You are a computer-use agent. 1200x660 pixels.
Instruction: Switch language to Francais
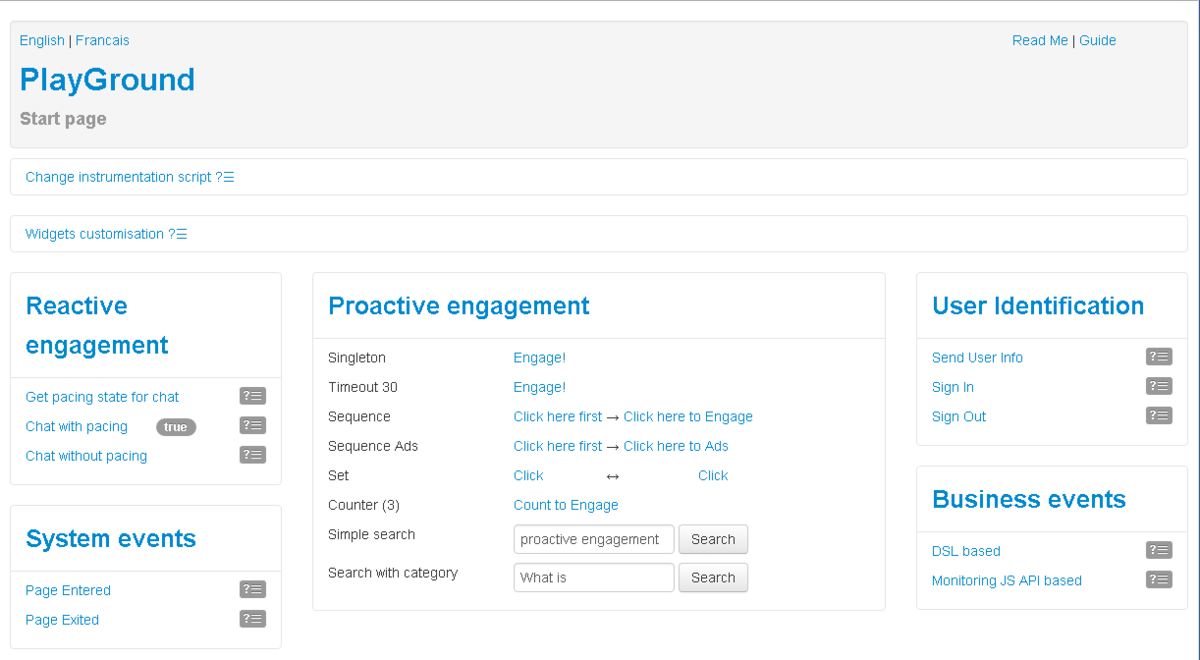click(x=102, y=41)
